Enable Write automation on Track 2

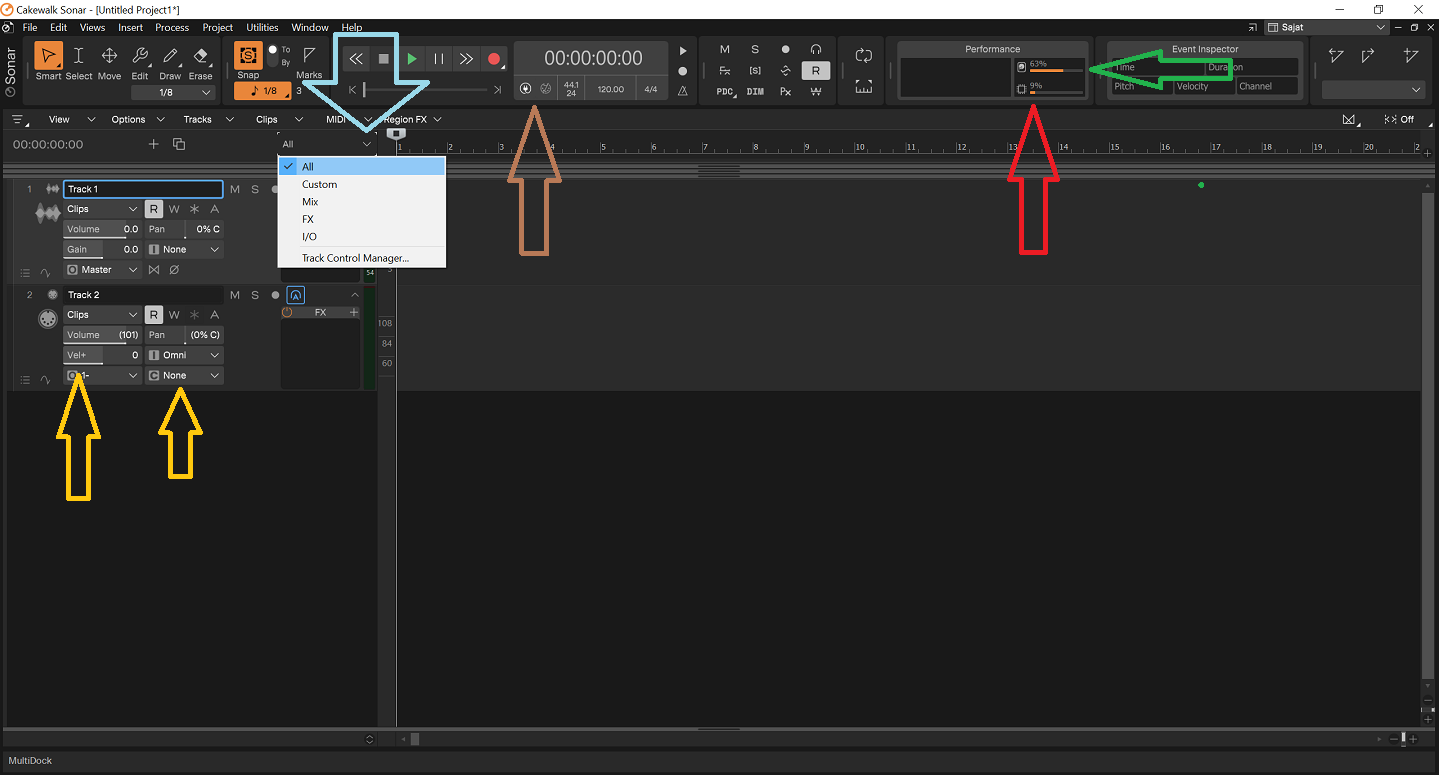174,315
